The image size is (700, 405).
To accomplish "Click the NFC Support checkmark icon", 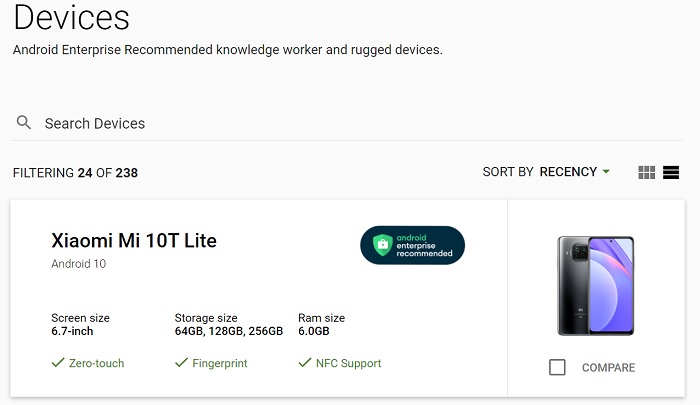I will click(304, 363).
